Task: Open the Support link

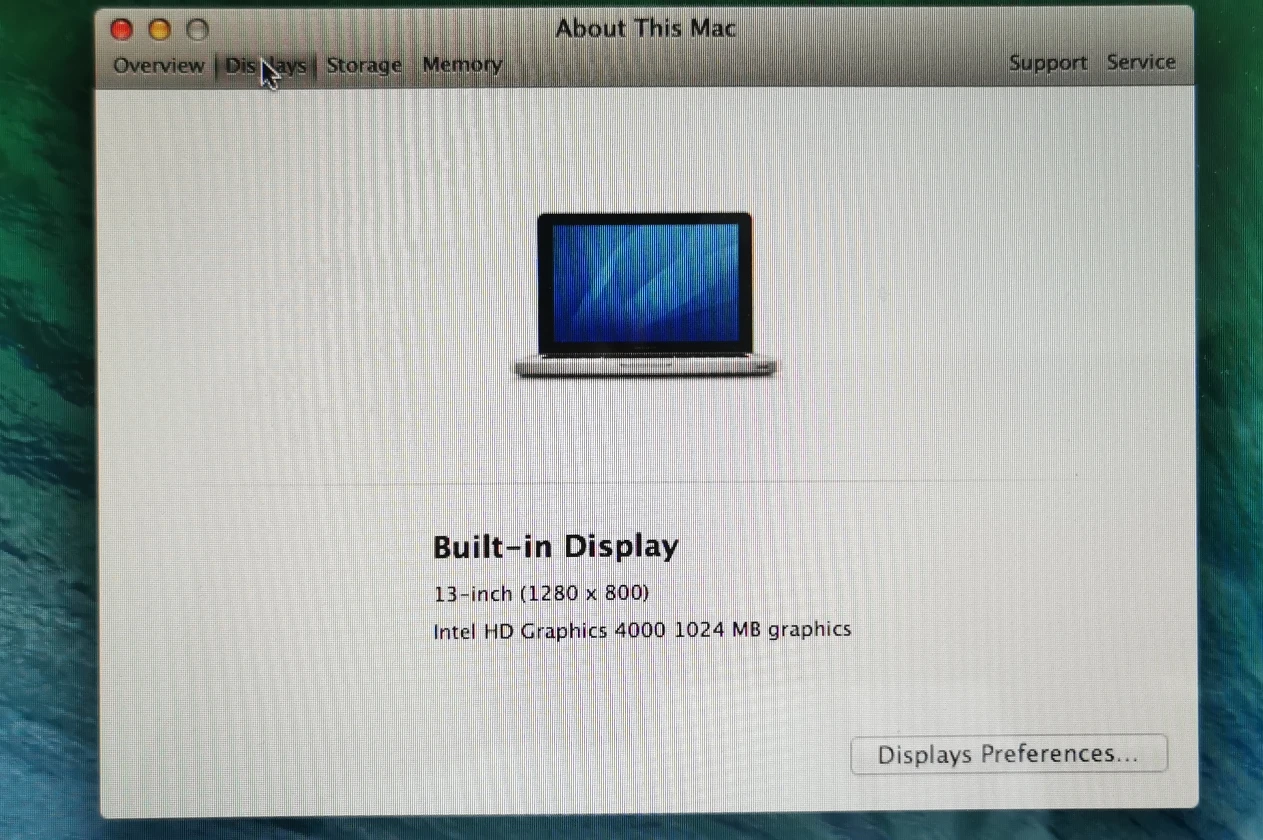Action: click(x=1047, y=63)
